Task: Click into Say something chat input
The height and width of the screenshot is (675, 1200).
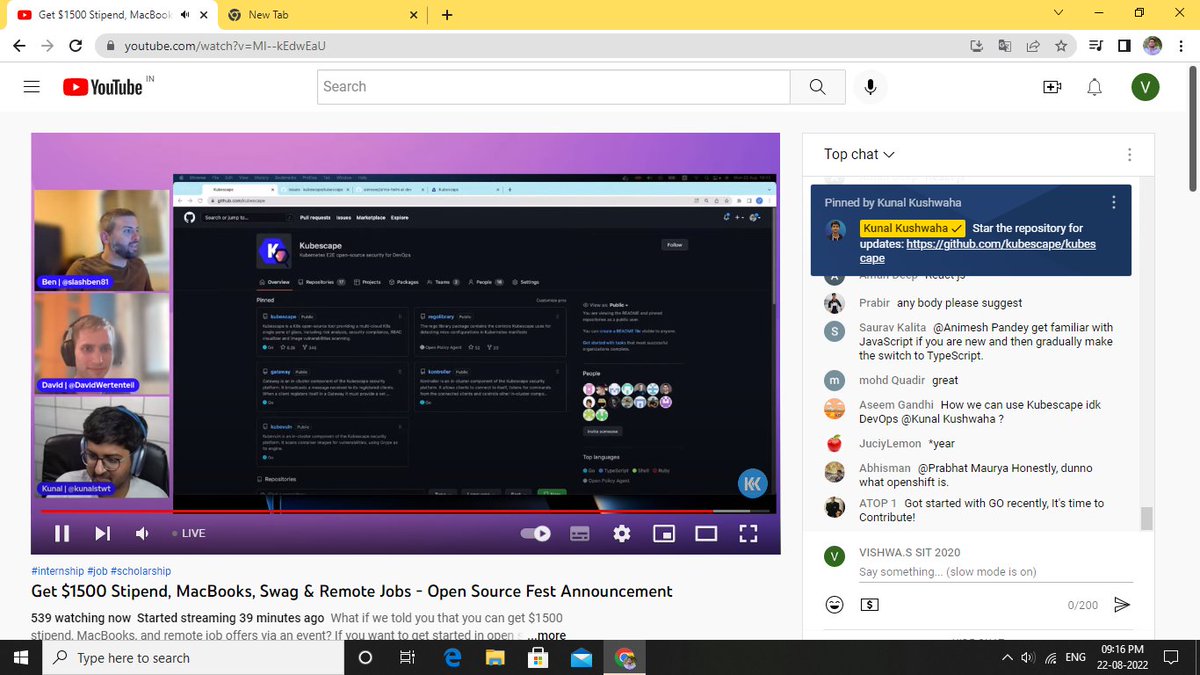Action: 996,572
